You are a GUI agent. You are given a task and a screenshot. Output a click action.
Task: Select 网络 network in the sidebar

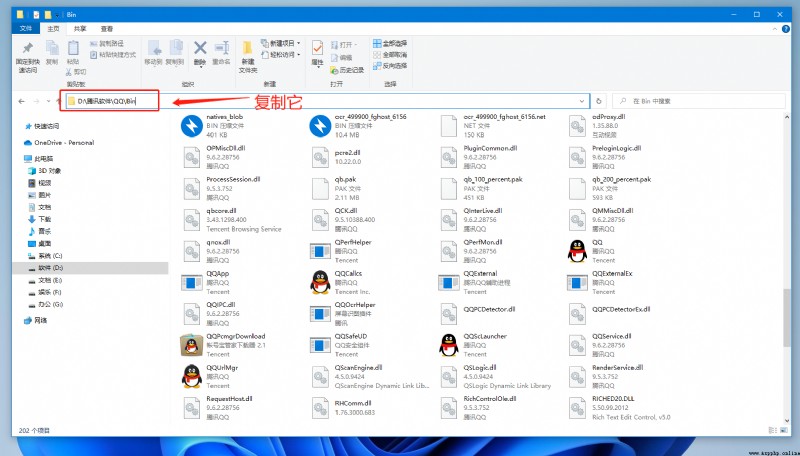36,320
